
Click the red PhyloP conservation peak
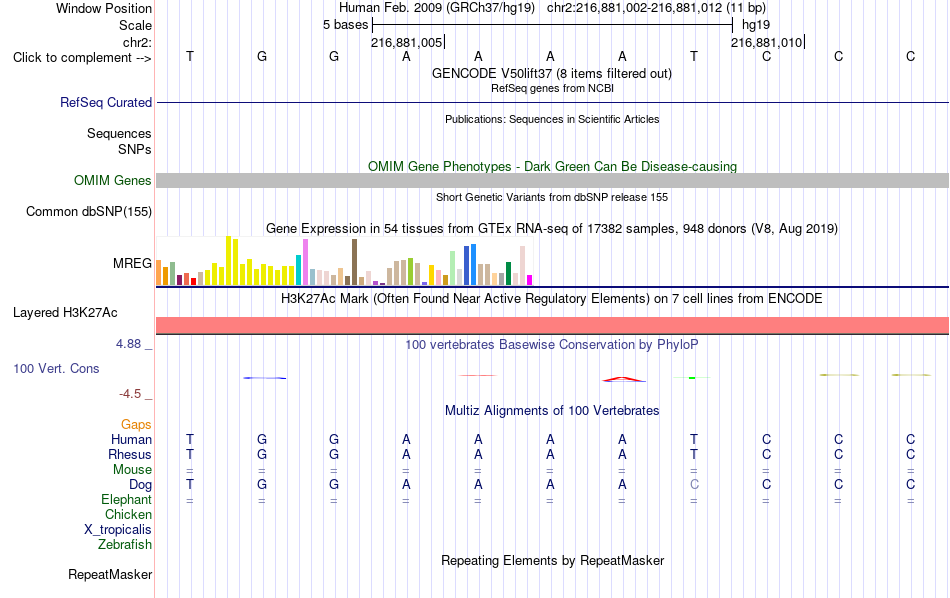coord(623,379)
